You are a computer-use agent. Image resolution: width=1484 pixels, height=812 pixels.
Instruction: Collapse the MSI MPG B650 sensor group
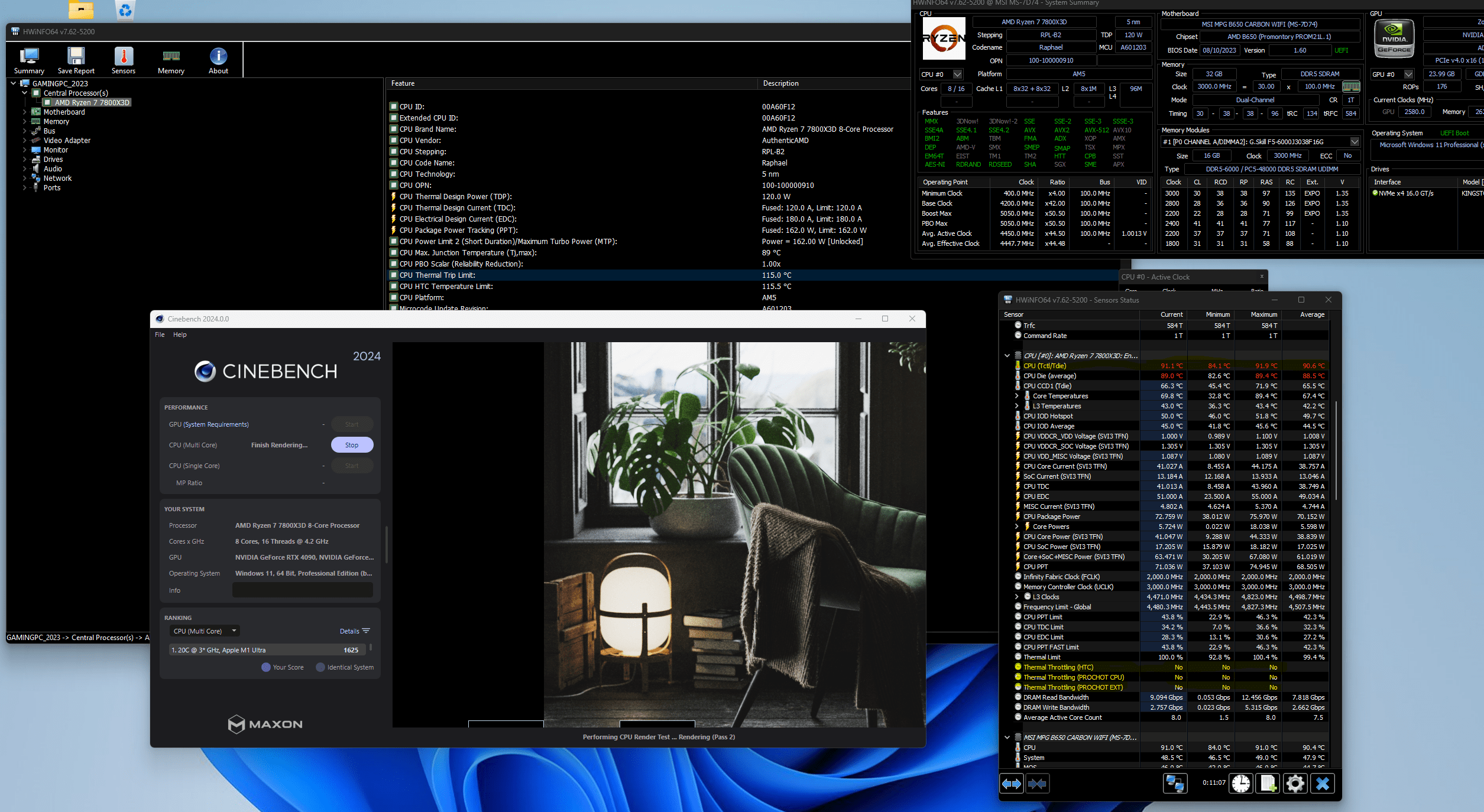tap(1007, 738)
